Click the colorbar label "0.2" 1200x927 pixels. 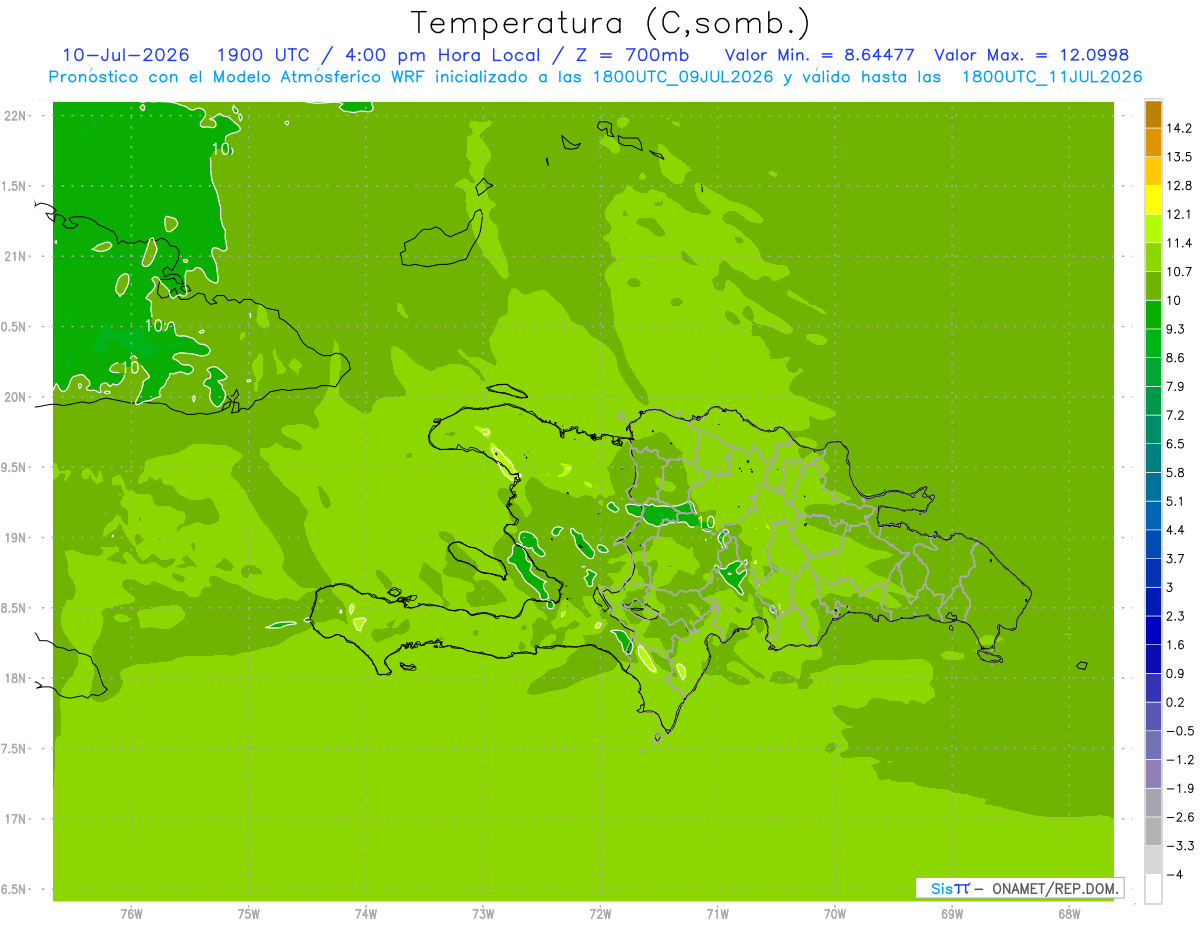(1176, 702)
